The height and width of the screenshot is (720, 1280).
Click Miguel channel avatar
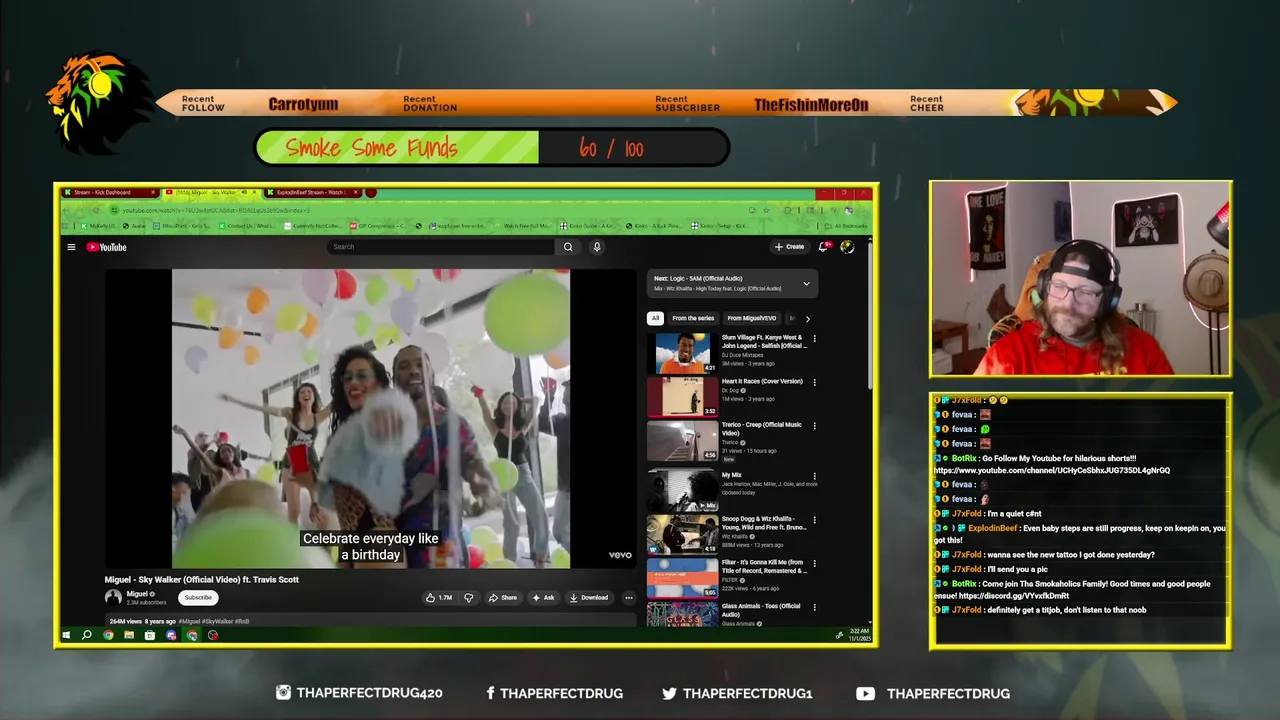(x=113, y=597)
